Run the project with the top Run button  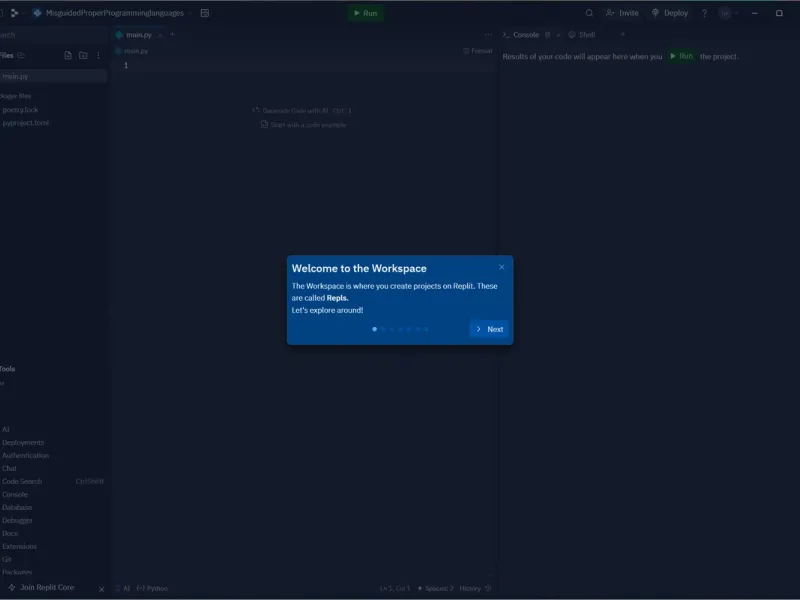(365, 13)
